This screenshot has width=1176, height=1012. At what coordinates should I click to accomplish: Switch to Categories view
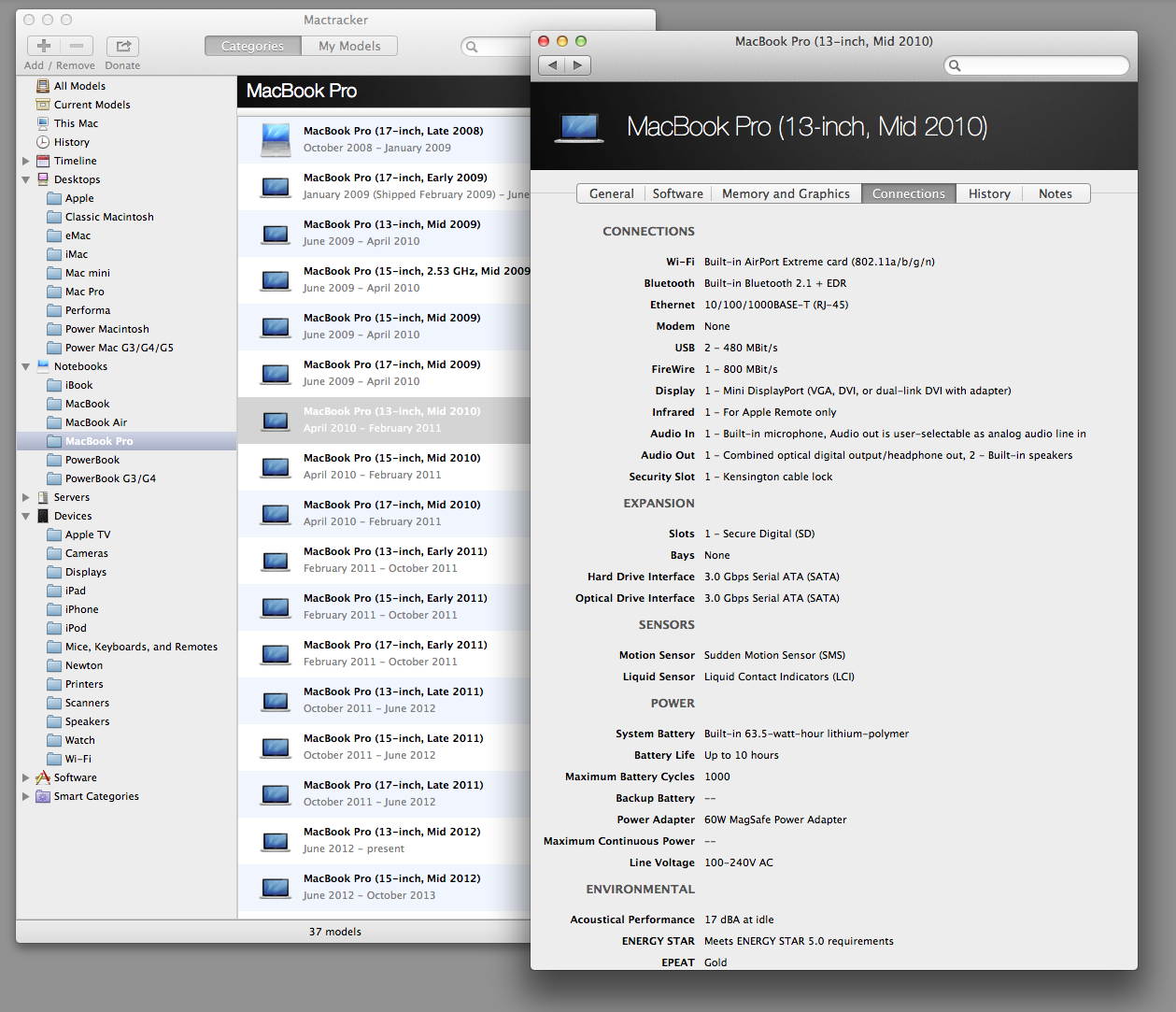[252, 46]
